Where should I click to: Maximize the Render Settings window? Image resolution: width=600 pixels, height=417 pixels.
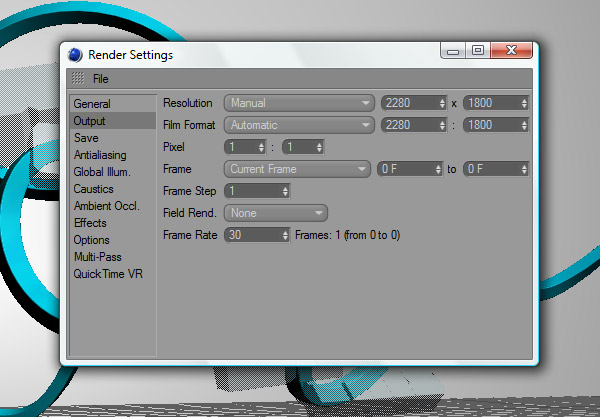click(478, 50)
